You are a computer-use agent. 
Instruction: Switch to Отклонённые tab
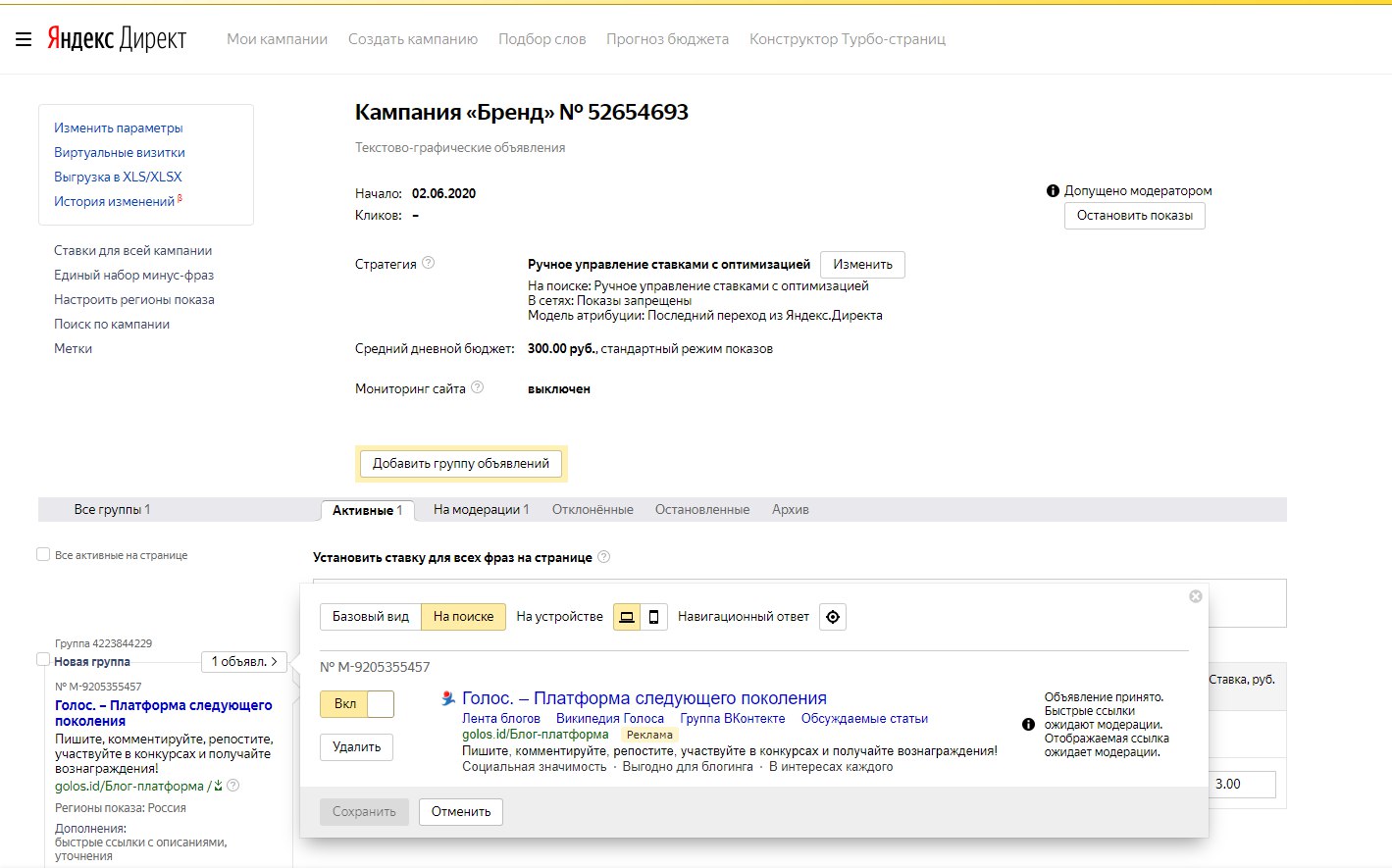pos(593,509)
